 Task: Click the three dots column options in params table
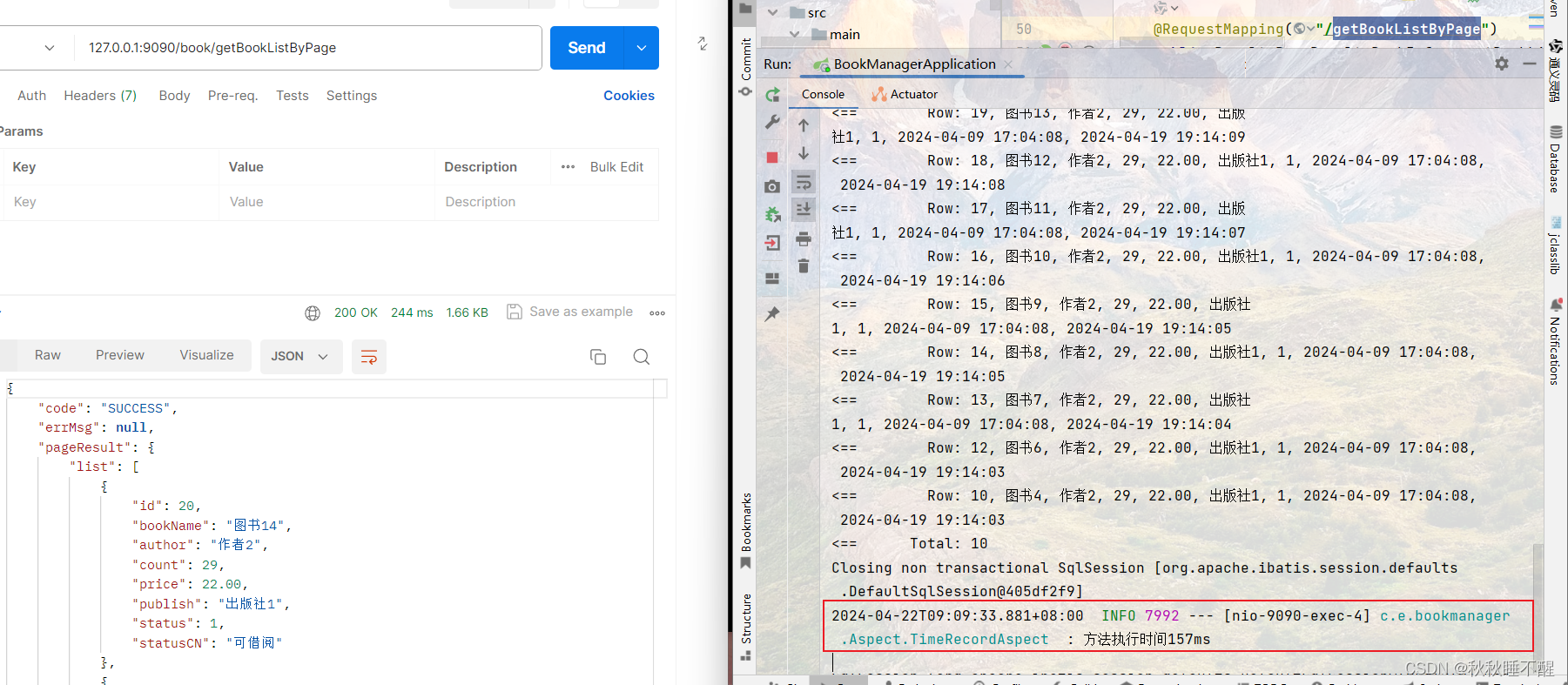[569, 167]
